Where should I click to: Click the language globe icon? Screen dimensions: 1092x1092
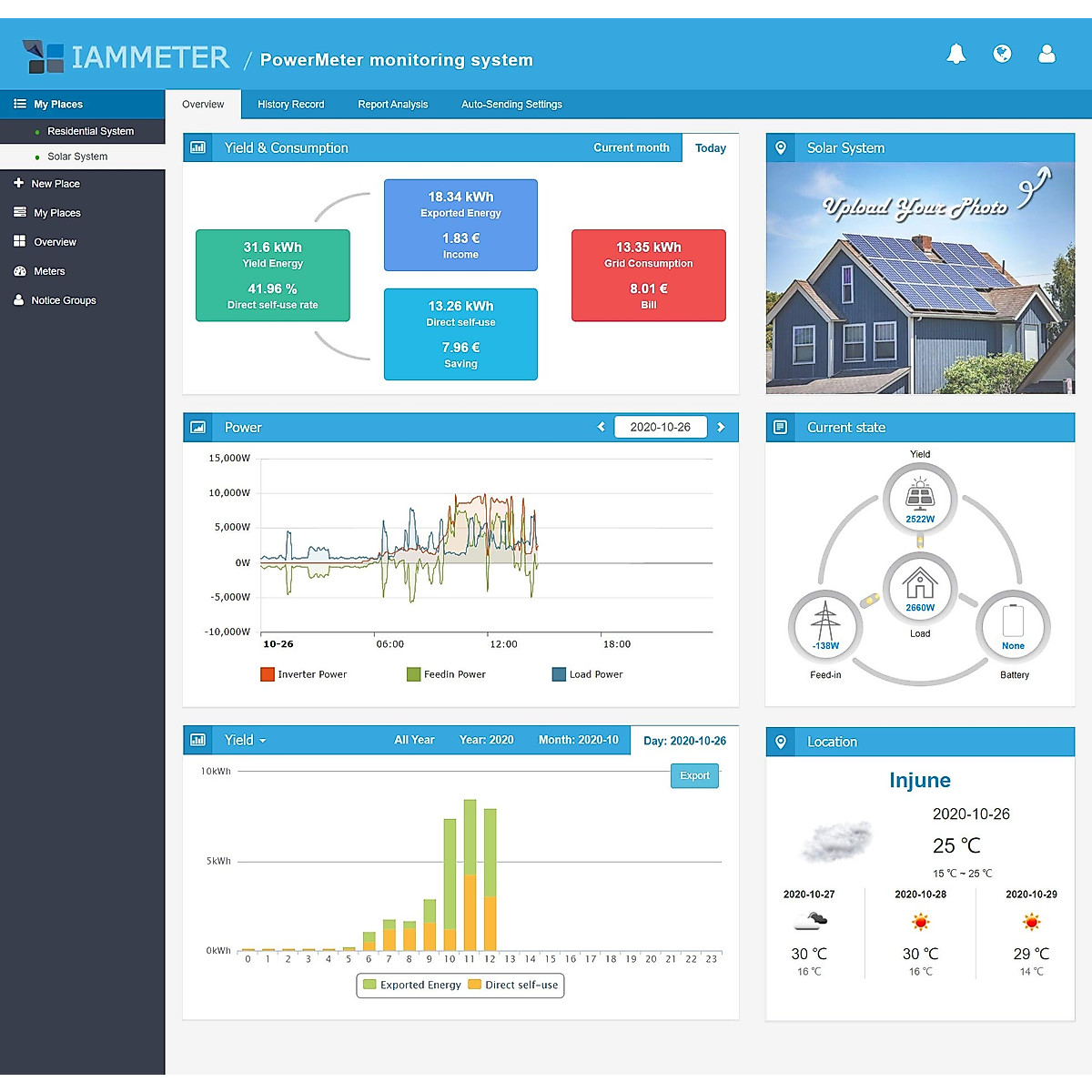[x=1002, y=55]
